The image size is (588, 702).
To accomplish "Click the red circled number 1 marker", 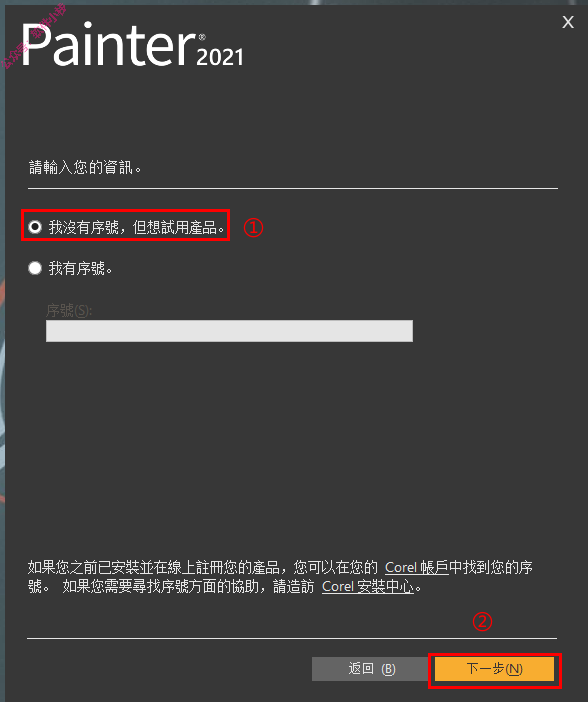I will click(x=253, y=227).
